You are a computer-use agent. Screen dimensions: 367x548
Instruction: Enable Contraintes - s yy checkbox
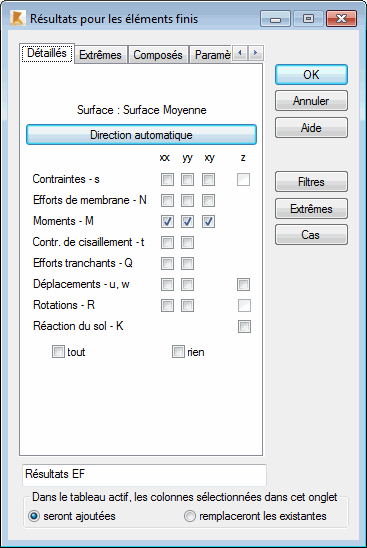(187, 180)
